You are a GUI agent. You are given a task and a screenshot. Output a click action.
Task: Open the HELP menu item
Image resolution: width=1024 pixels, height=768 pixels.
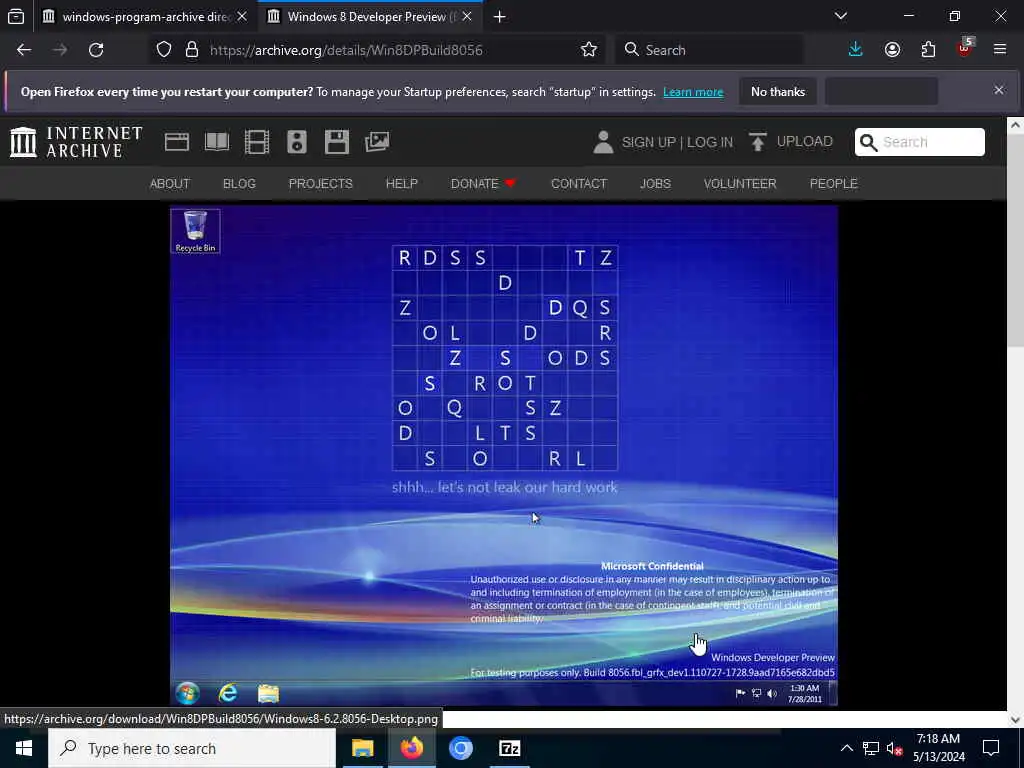(402, 184)
